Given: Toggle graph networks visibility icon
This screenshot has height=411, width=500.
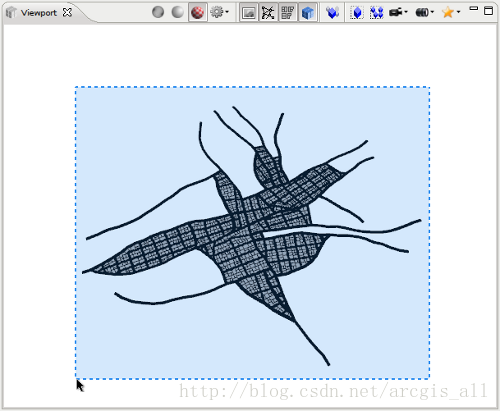Looking at the screenshot, I should (x=268, y=13).
